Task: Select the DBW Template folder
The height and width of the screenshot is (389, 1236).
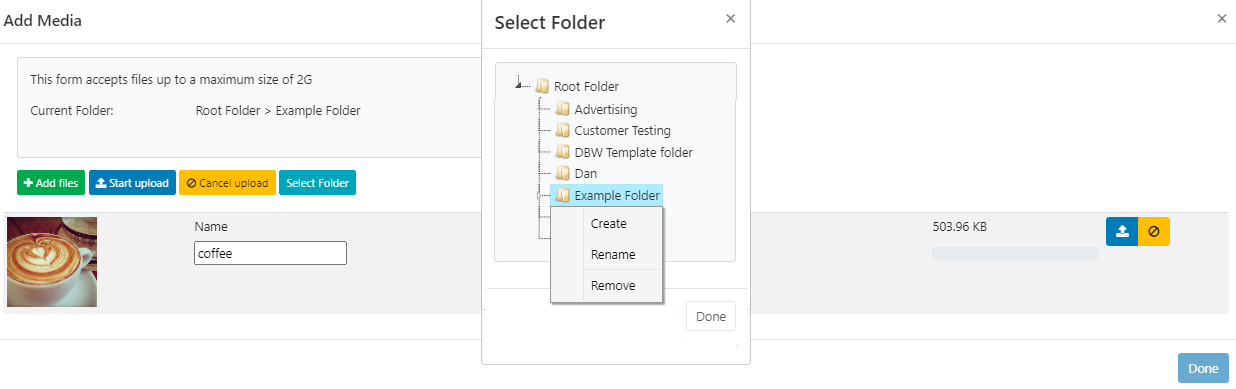Action: [633, 152]
